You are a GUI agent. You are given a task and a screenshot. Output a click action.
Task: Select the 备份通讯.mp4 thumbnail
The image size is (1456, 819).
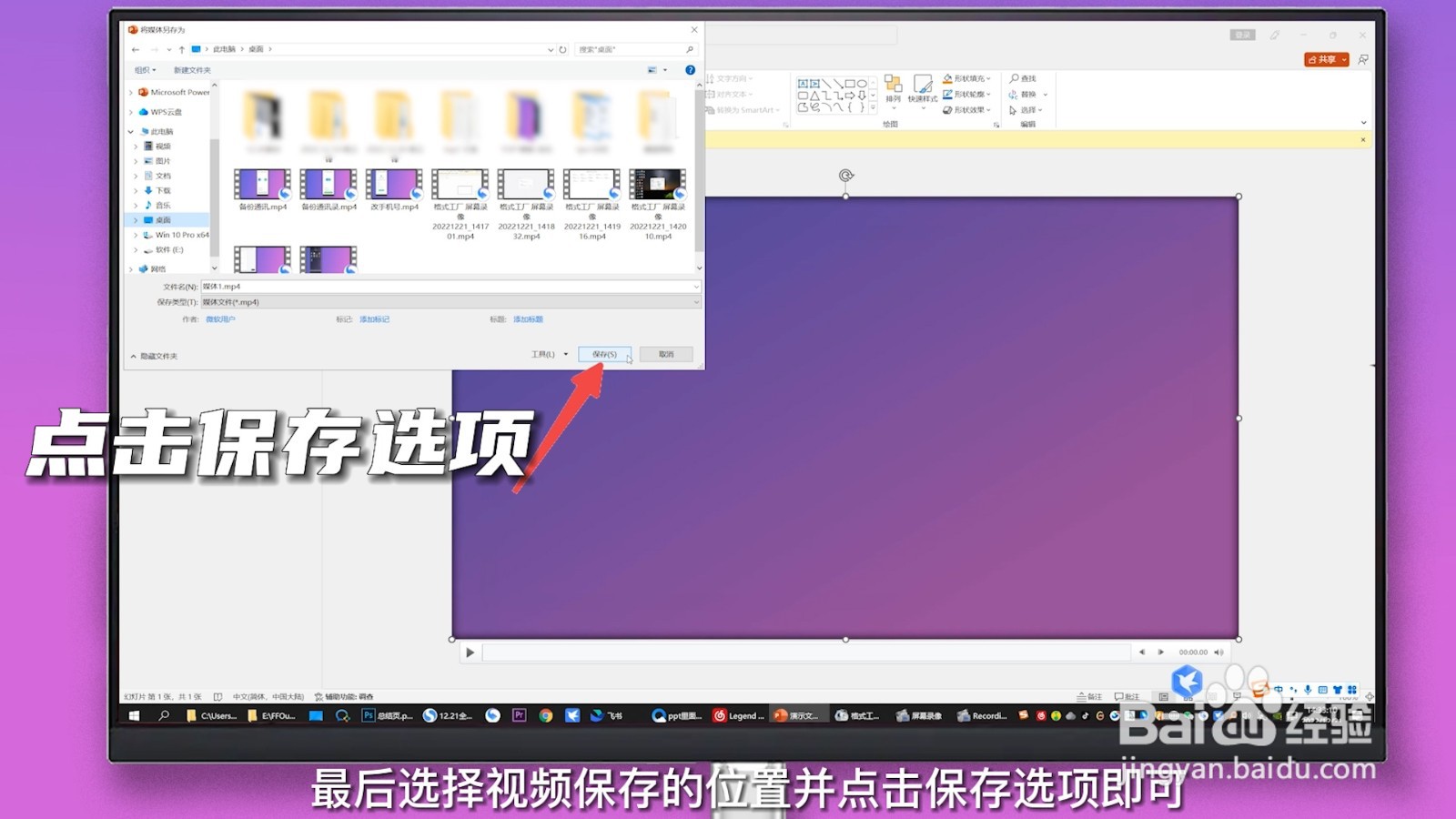pos(261,185)
